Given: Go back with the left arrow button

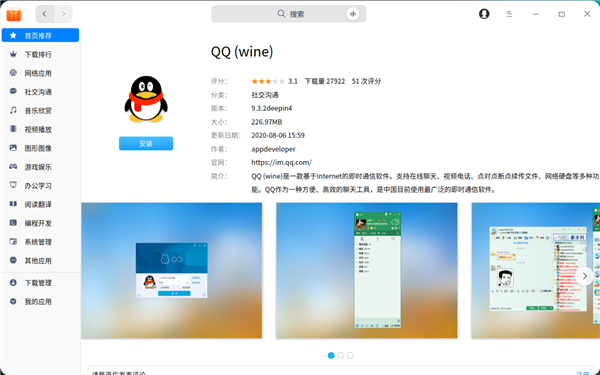Looking at the screenshot, I should [x=45, y=14].
